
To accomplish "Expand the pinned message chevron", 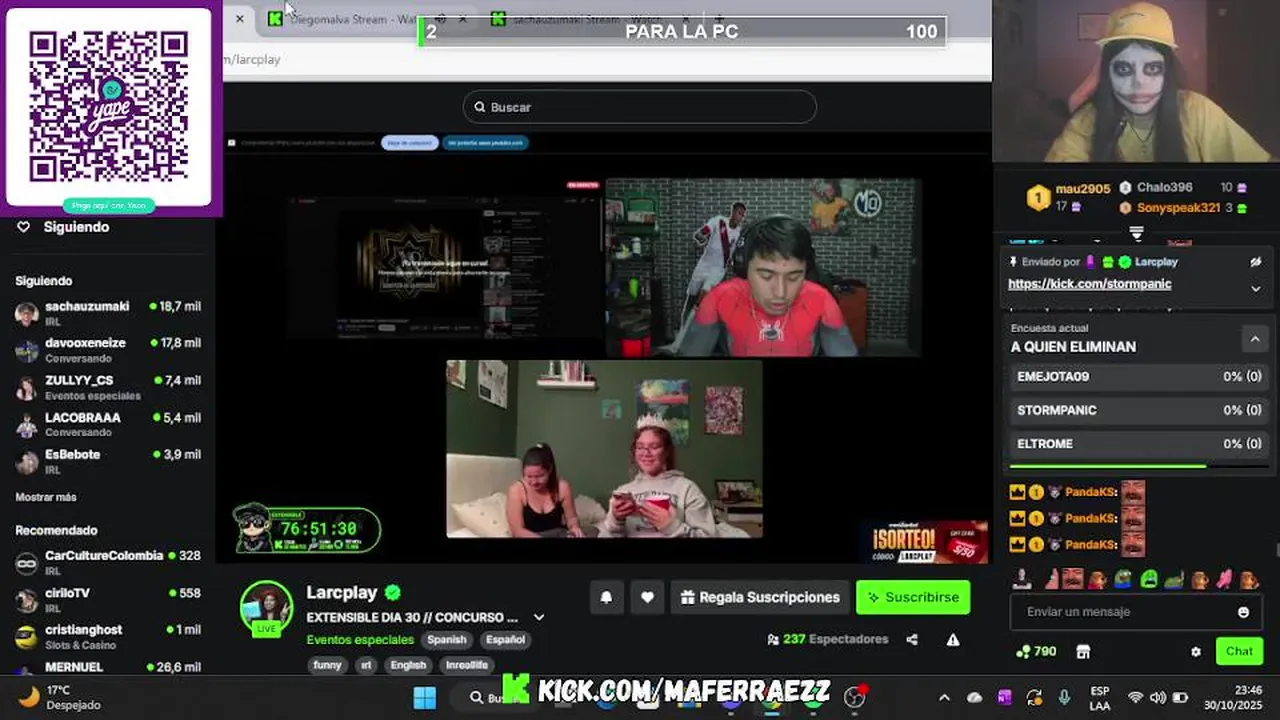I will (1256, 288).
